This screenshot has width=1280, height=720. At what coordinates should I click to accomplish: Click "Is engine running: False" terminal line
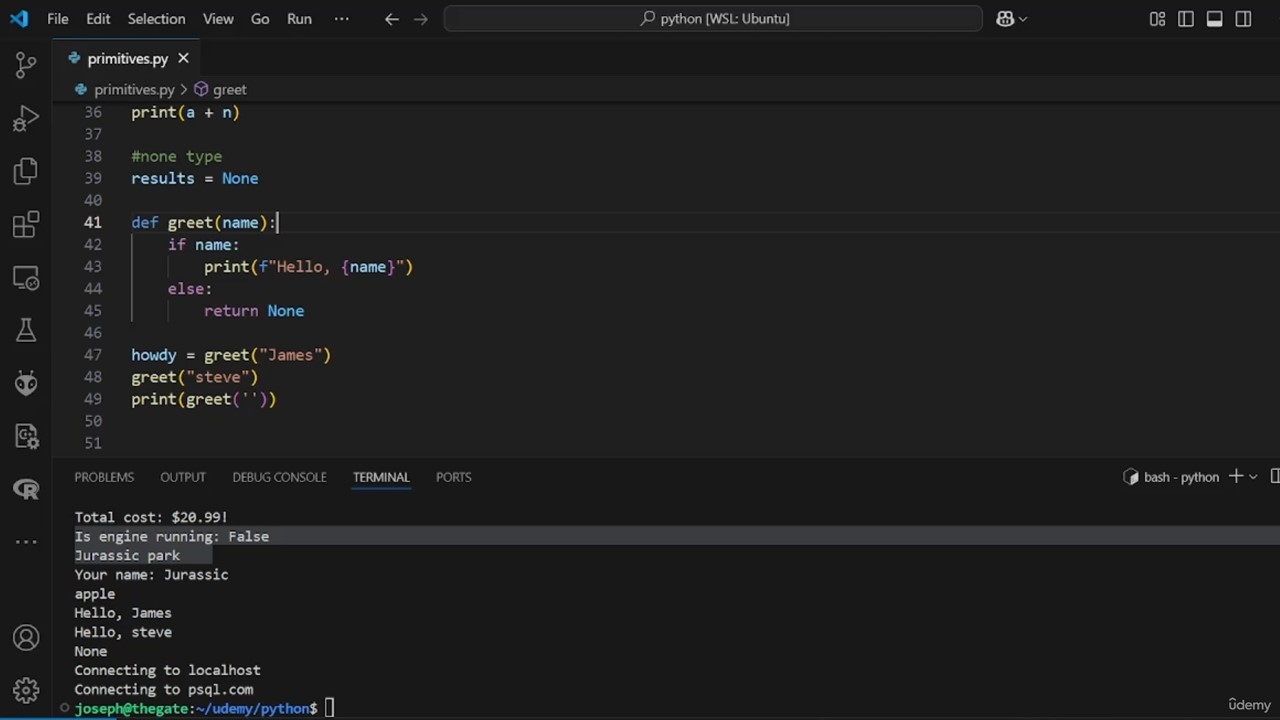click(x=171, y=537)
